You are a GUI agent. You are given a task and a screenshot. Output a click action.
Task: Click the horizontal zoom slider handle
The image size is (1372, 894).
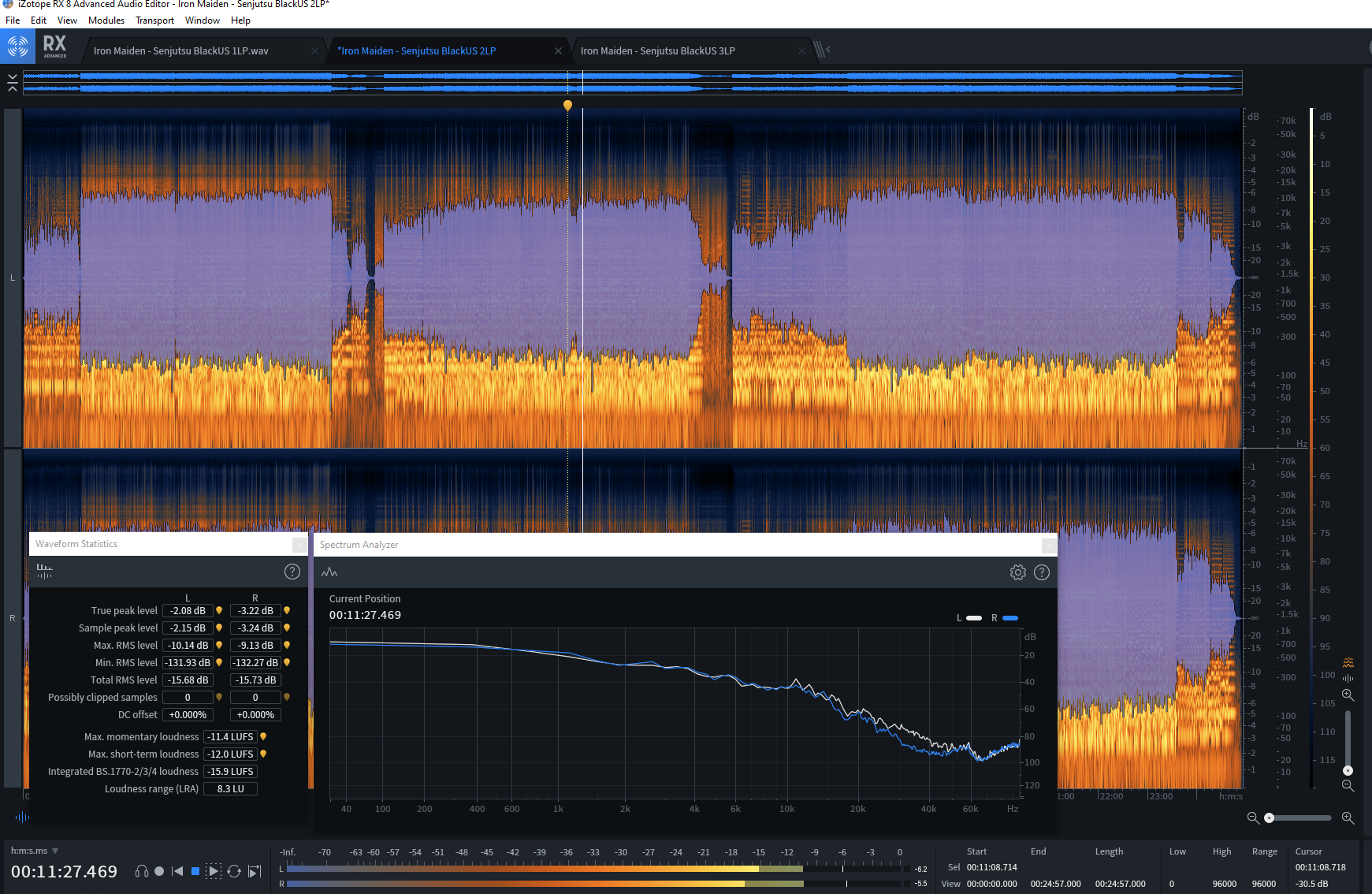[1269, 818]
